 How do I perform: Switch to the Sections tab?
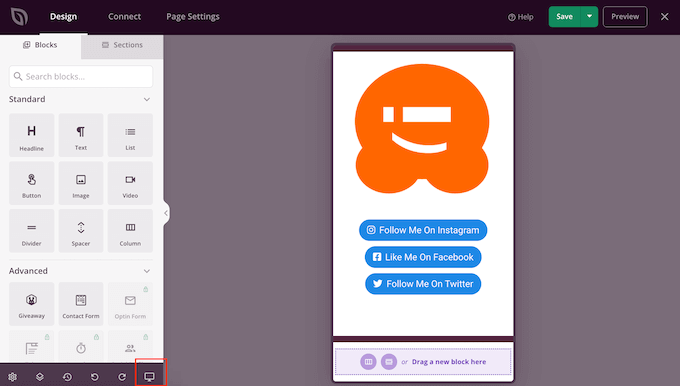tap(122, 45)
